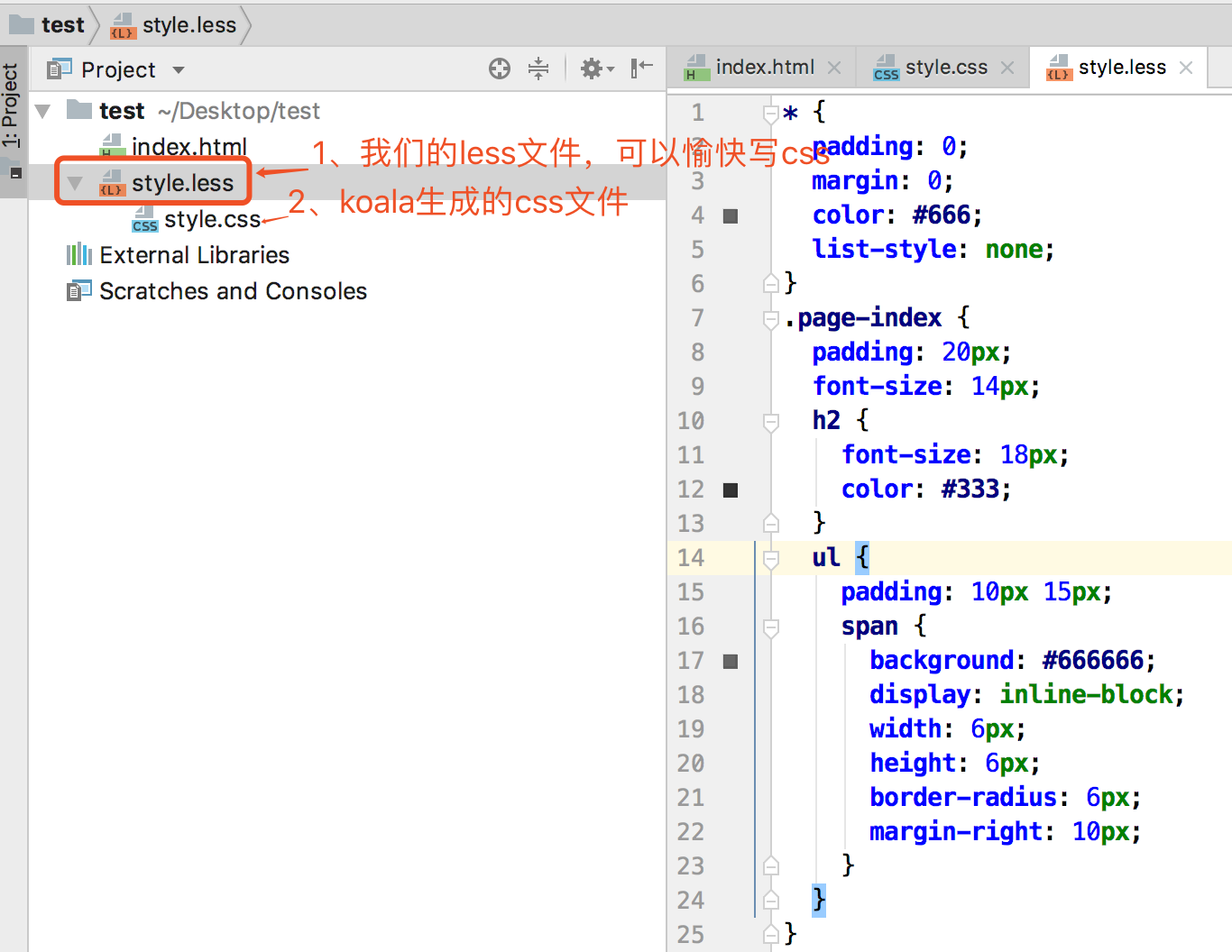
Task: Close the style.css editor tab
Action: point(1007,68)
